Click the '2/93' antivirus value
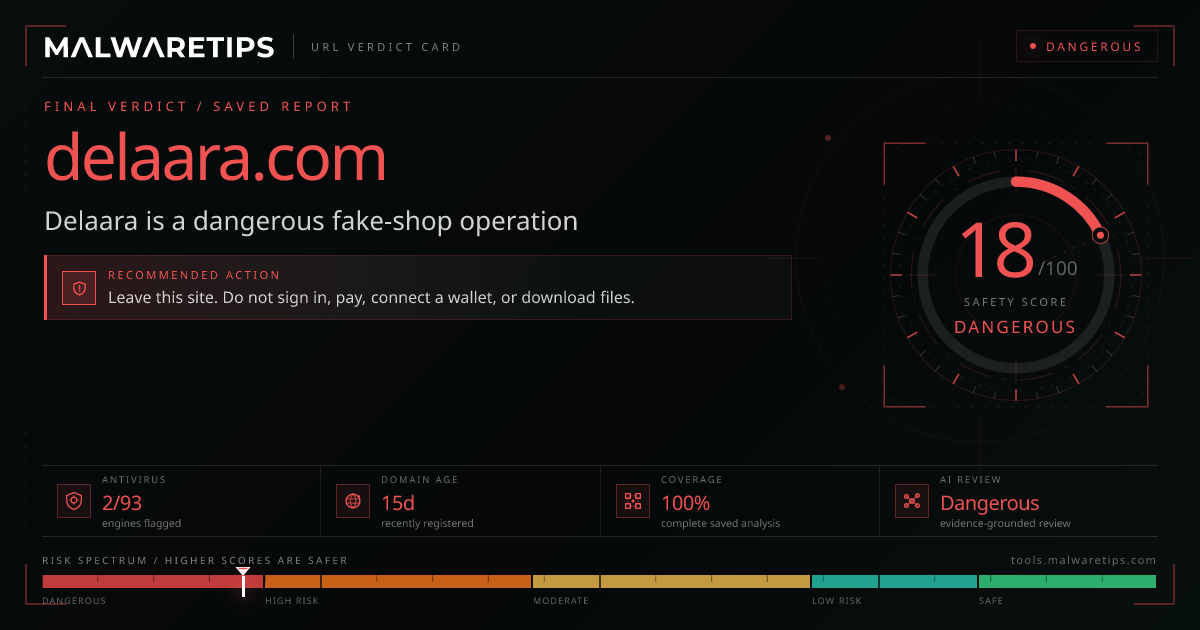1200x630 pixels. tap(122, 503)
